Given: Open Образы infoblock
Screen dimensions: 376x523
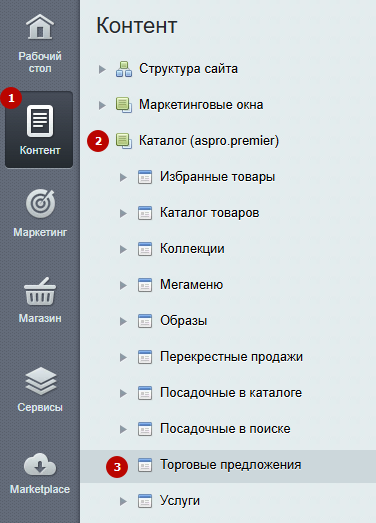Looking at the screenshot, I should click(x=183, y=321).
